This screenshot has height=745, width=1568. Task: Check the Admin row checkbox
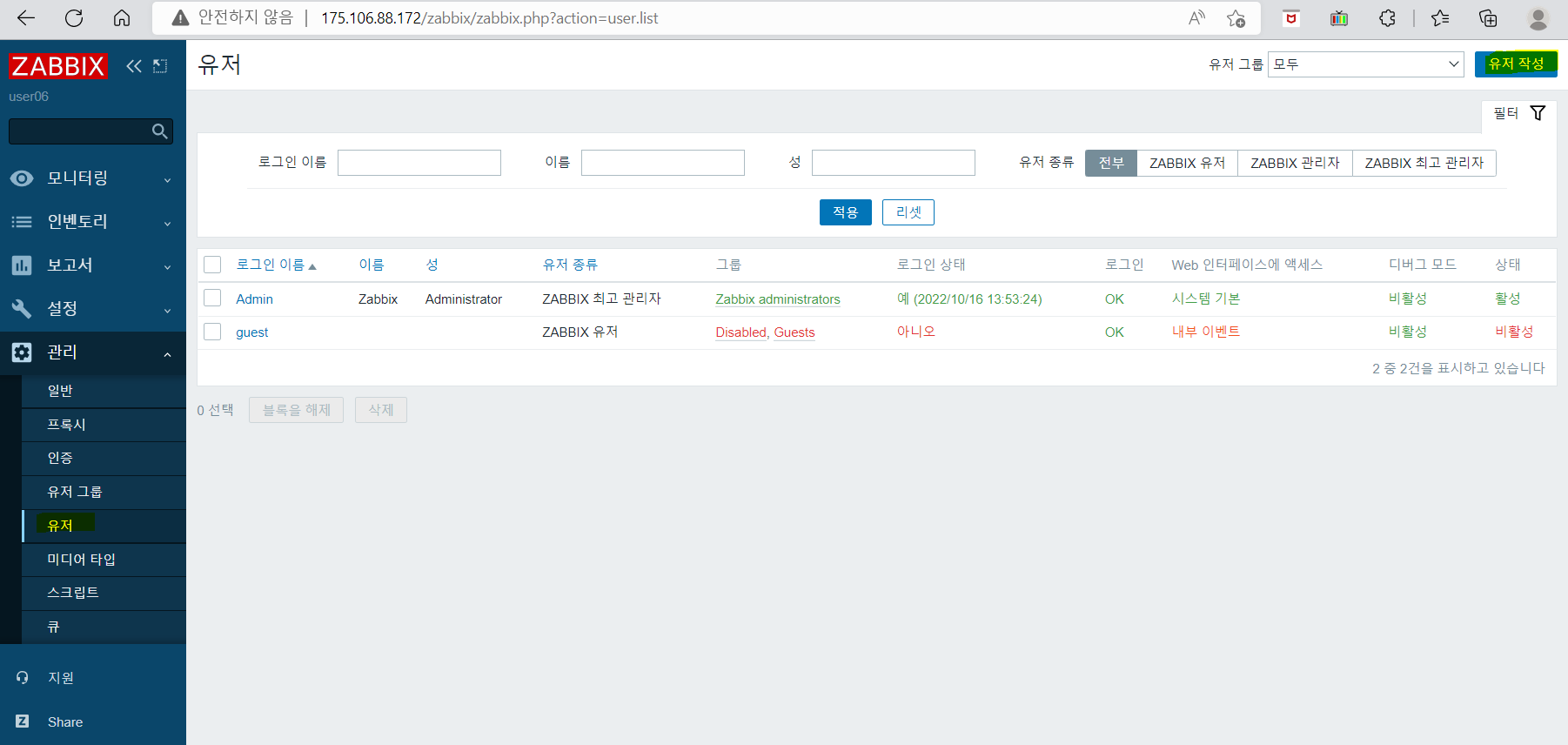pos(212,298)
